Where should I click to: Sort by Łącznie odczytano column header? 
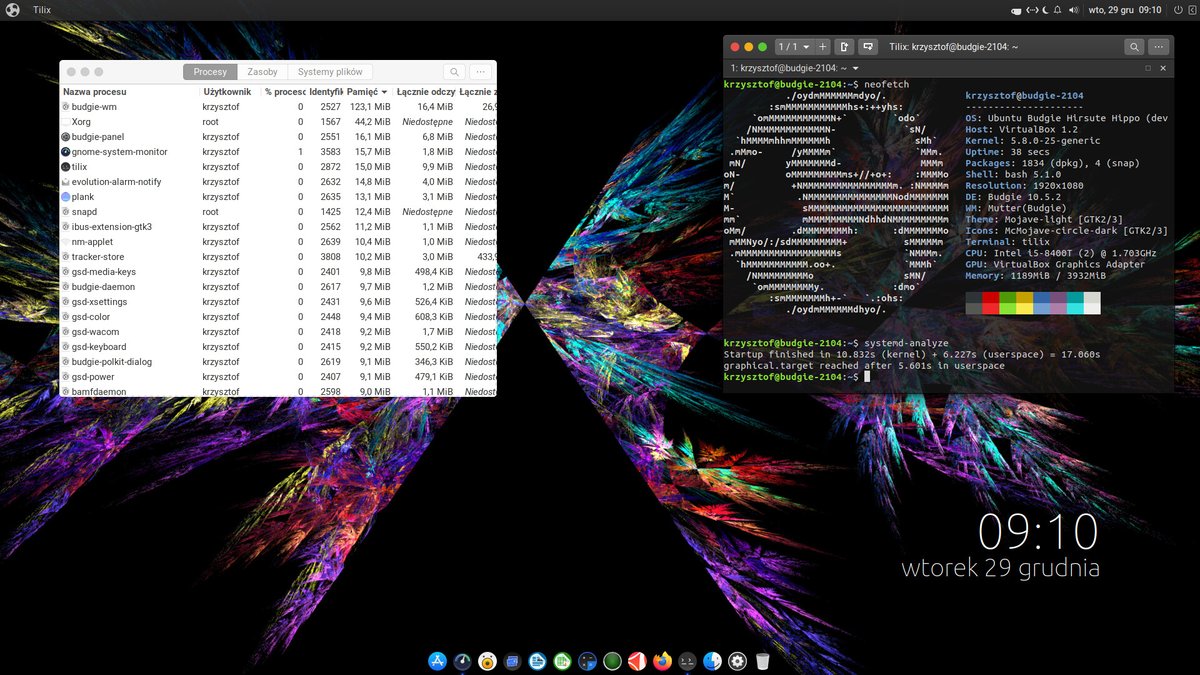[426, 91]
